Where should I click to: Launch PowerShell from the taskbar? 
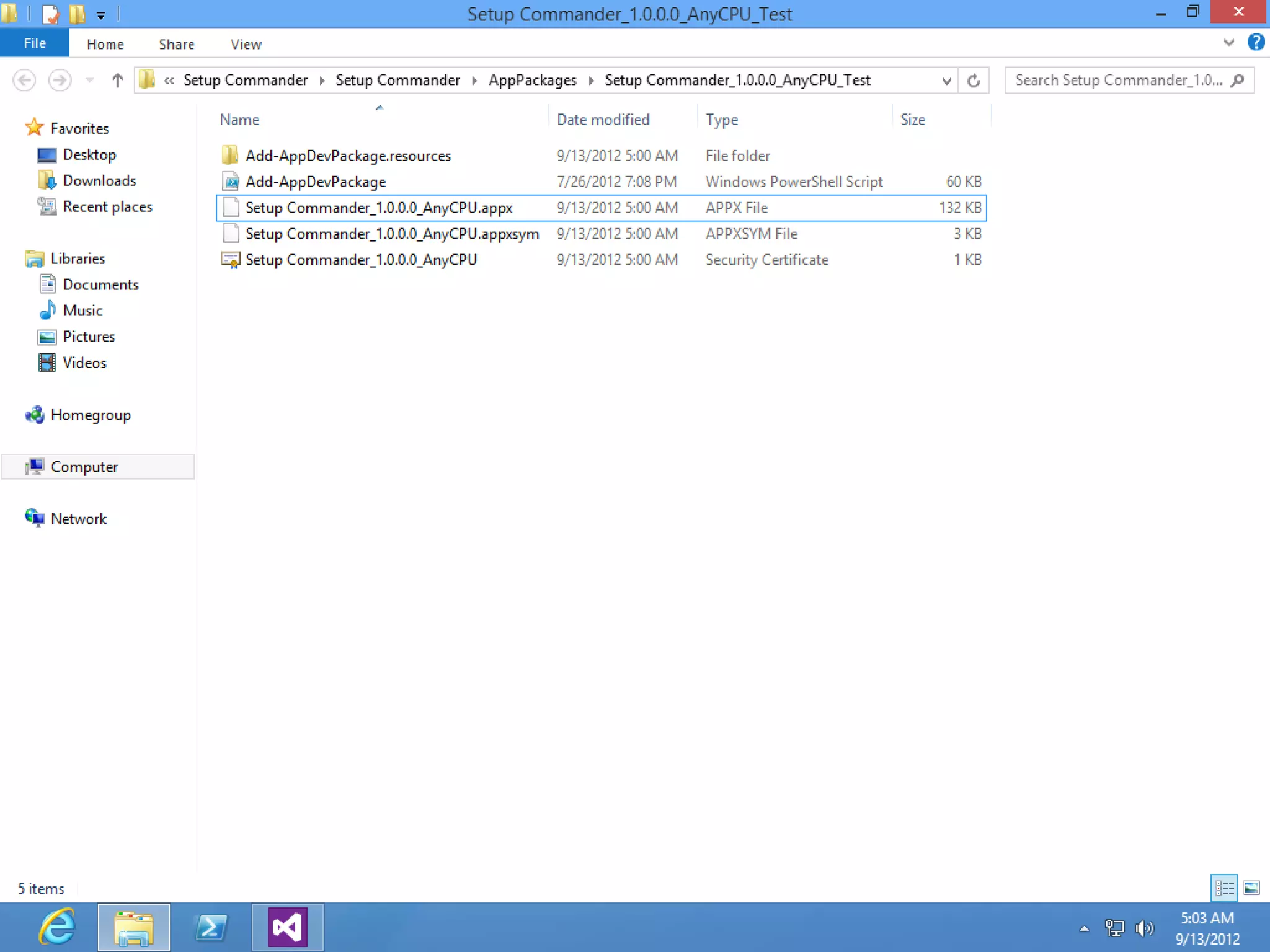(x=211, y=927)
